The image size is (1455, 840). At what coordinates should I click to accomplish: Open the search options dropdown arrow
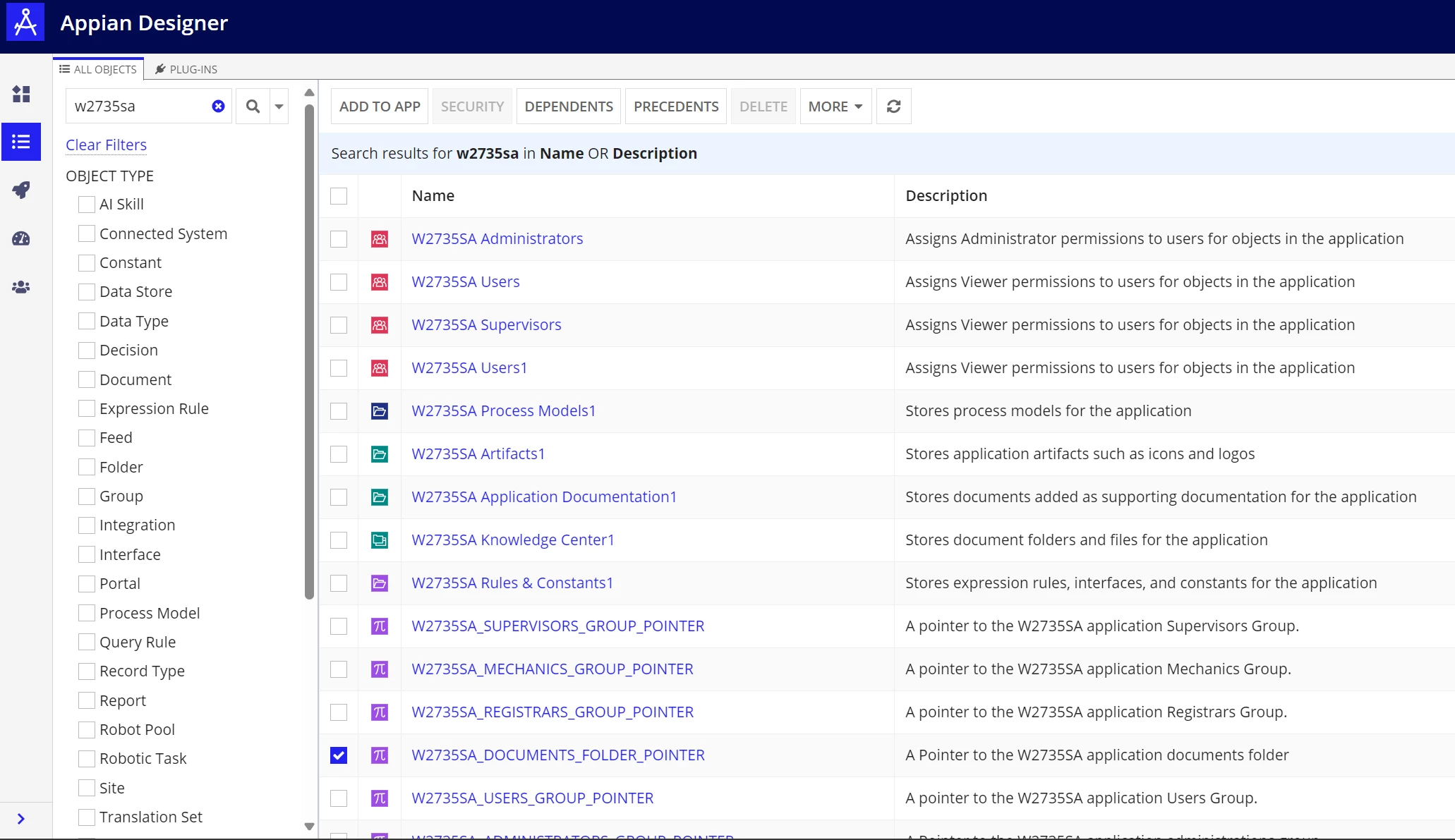coord(279,106)
